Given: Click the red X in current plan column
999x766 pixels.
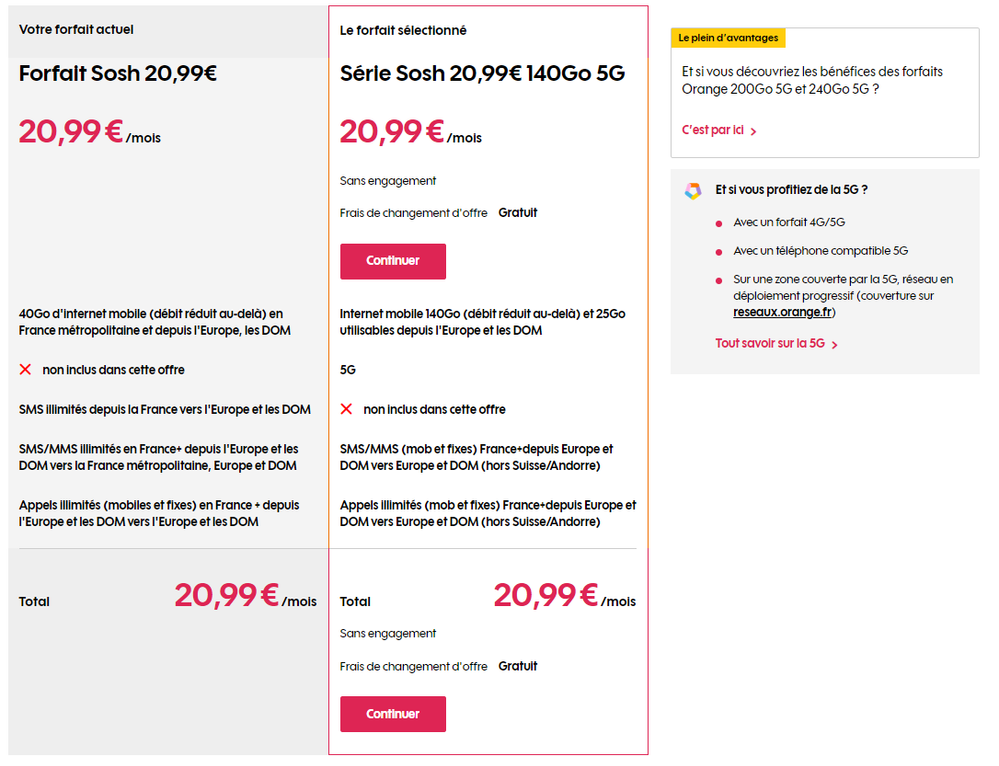Looking at the screenshot, I should pyautogui.click(x=26, y=370).
